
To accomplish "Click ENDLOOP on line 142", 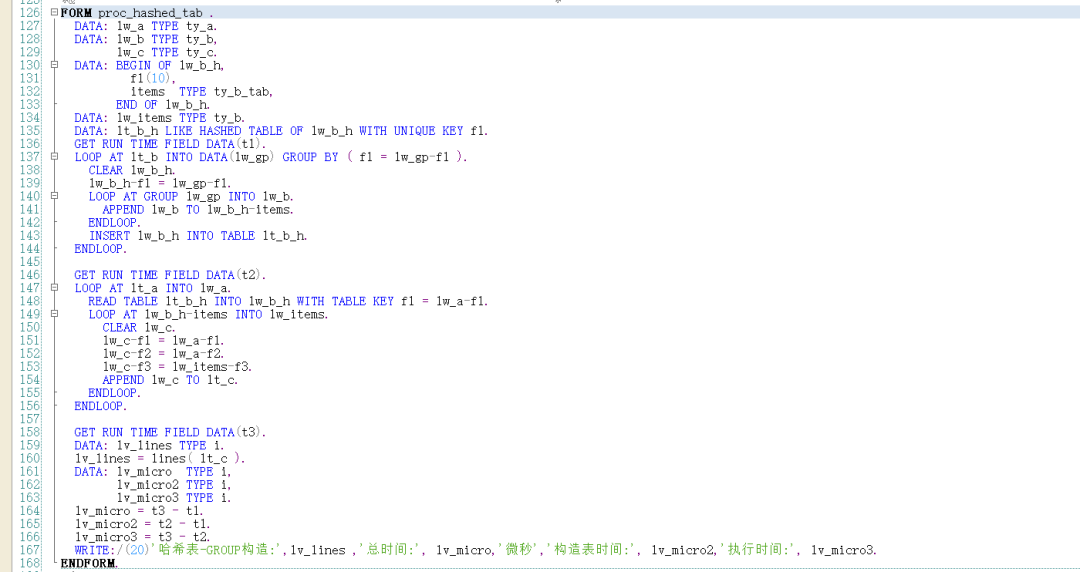I will click(x=113, y=222).
